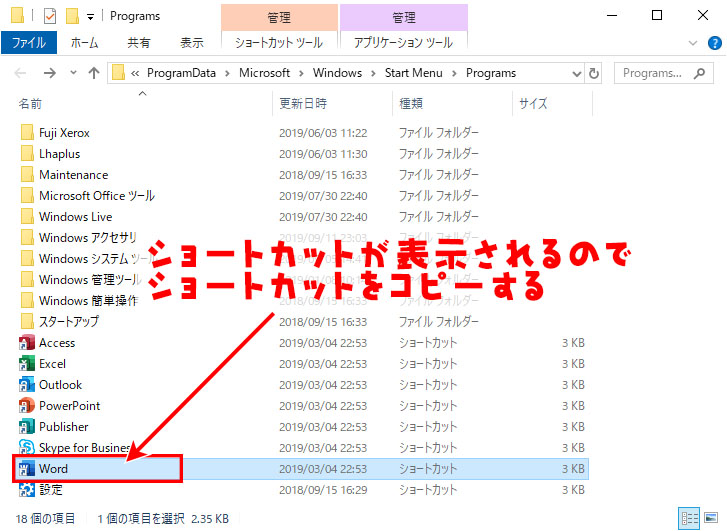727x531 pixels.
Task: Open the アプリケーション ツール tab
Action: [x=403, y=43]
